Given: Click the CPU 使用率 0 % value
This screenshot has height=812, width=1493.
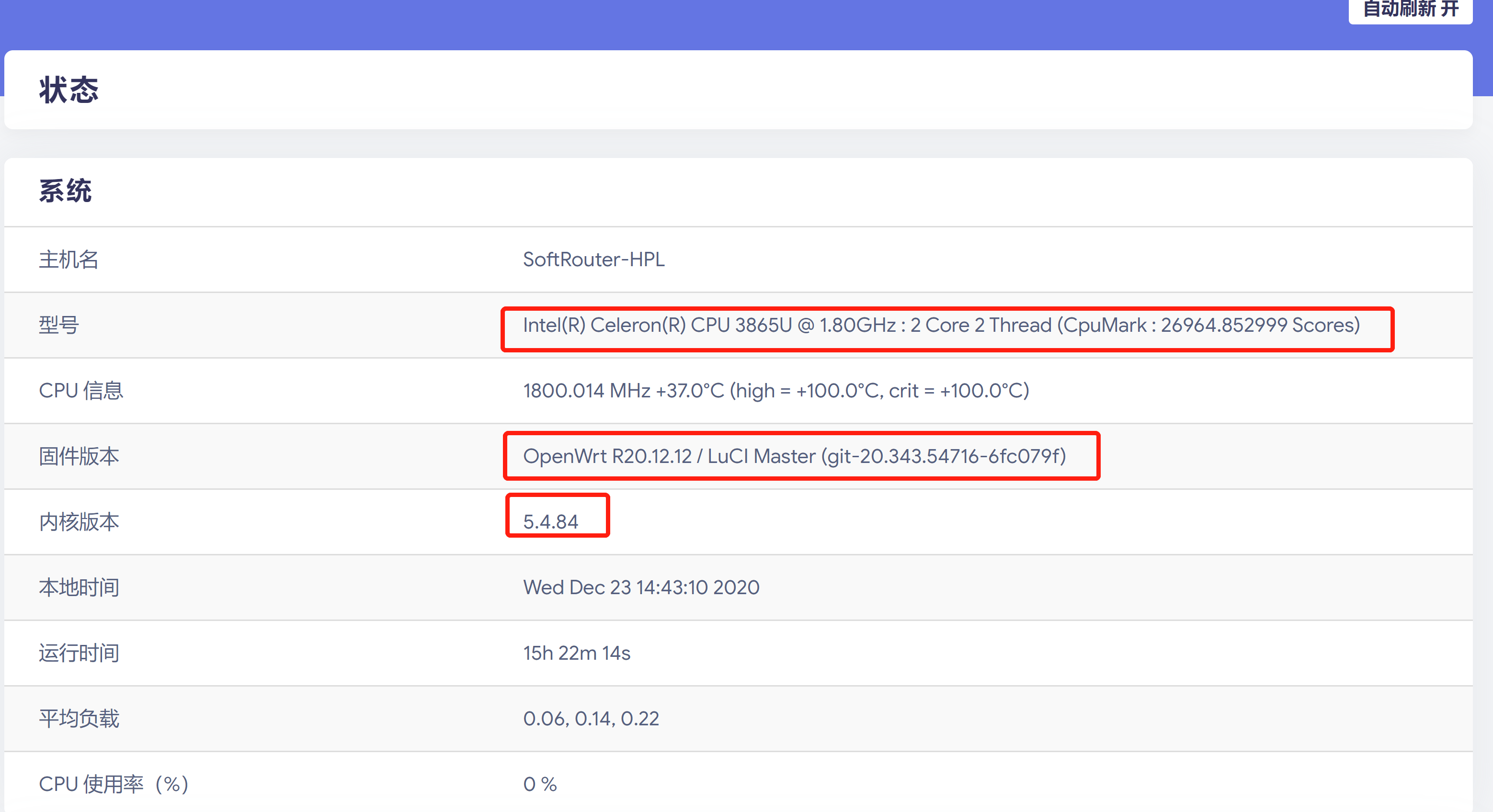Looking at the screenshot, I should click(540, 784).
